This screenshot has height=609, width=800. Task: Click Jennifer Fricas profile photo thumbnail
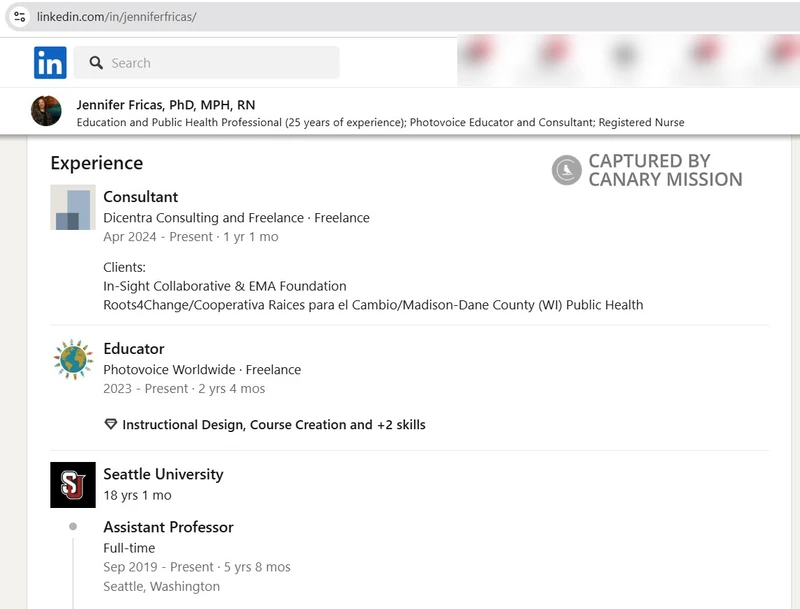point(46,111)
